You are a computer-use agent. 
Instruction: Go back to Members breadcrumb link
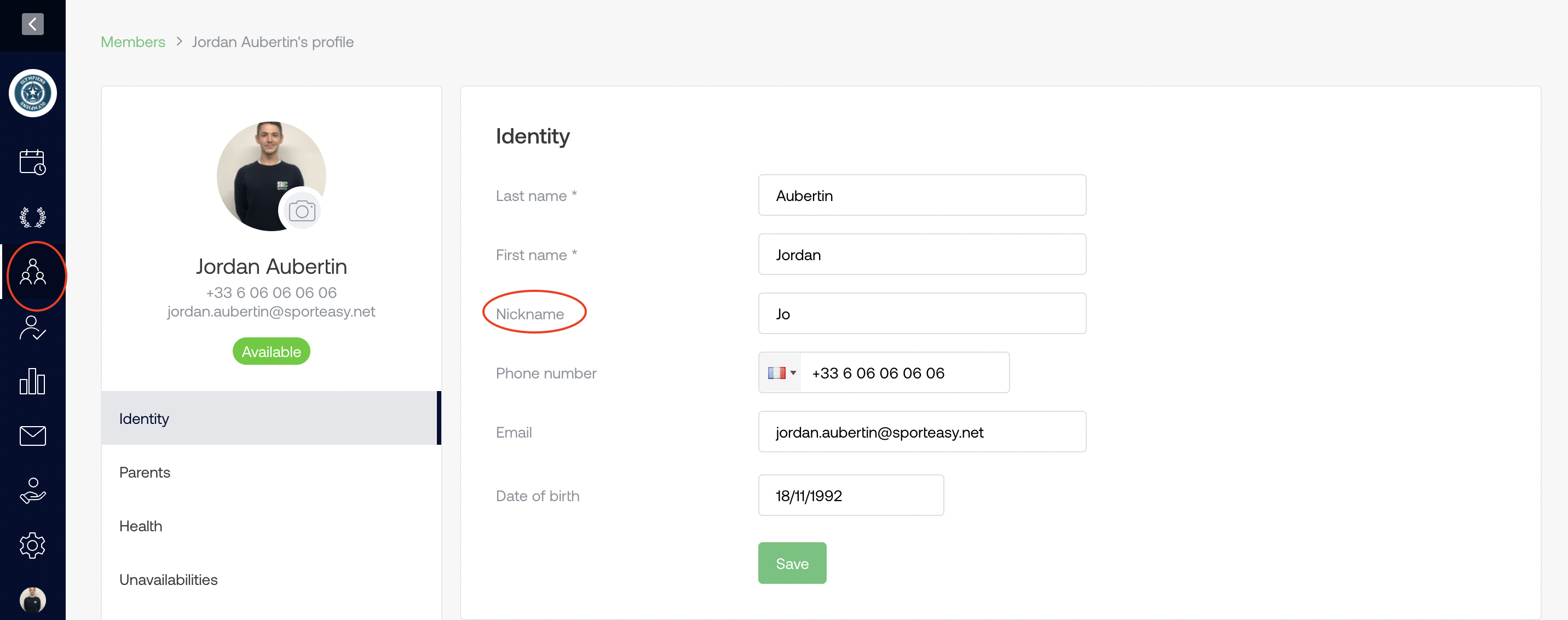coord(132,42)
